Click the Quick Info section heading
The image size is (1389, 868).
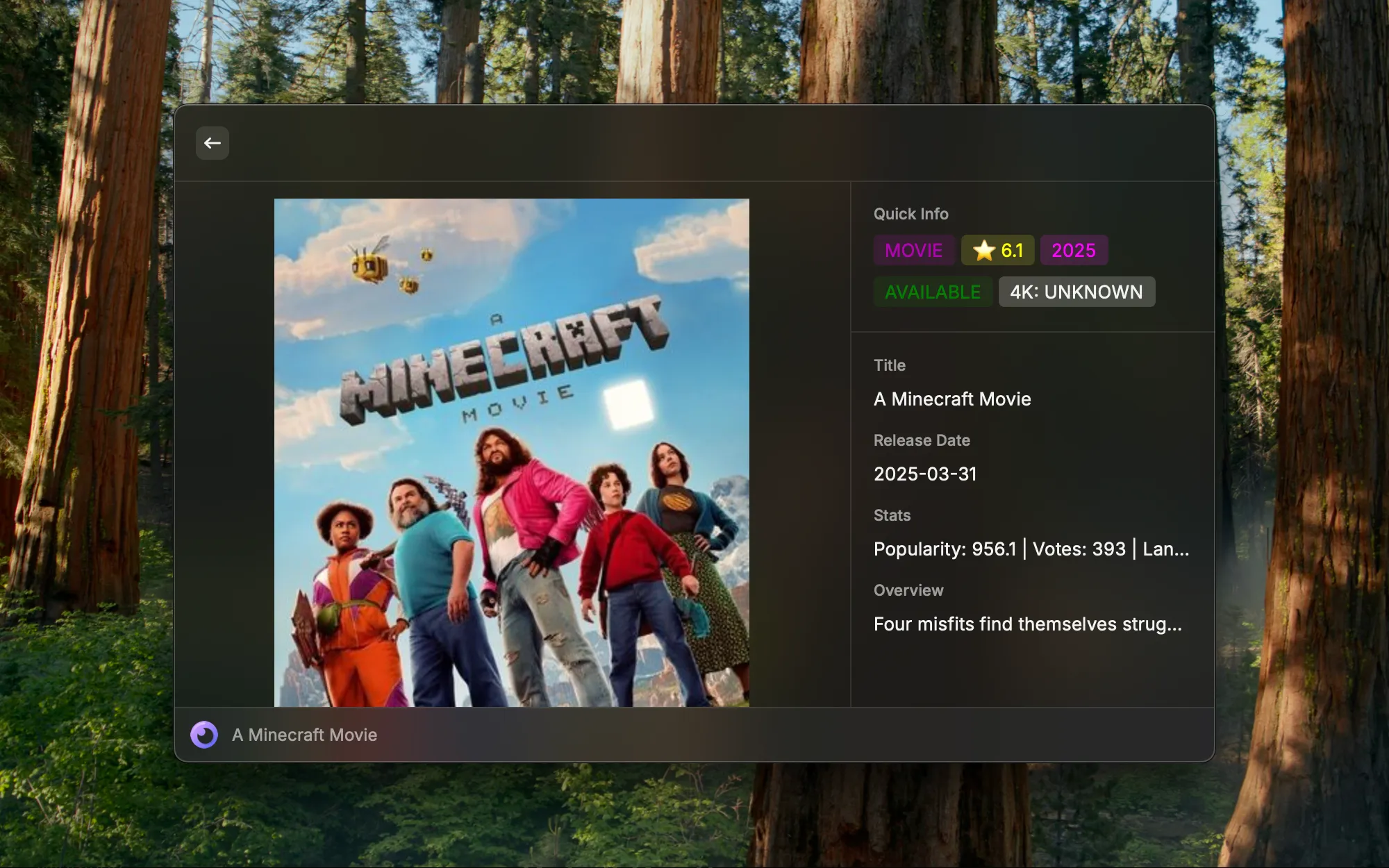tap(910, 214)
